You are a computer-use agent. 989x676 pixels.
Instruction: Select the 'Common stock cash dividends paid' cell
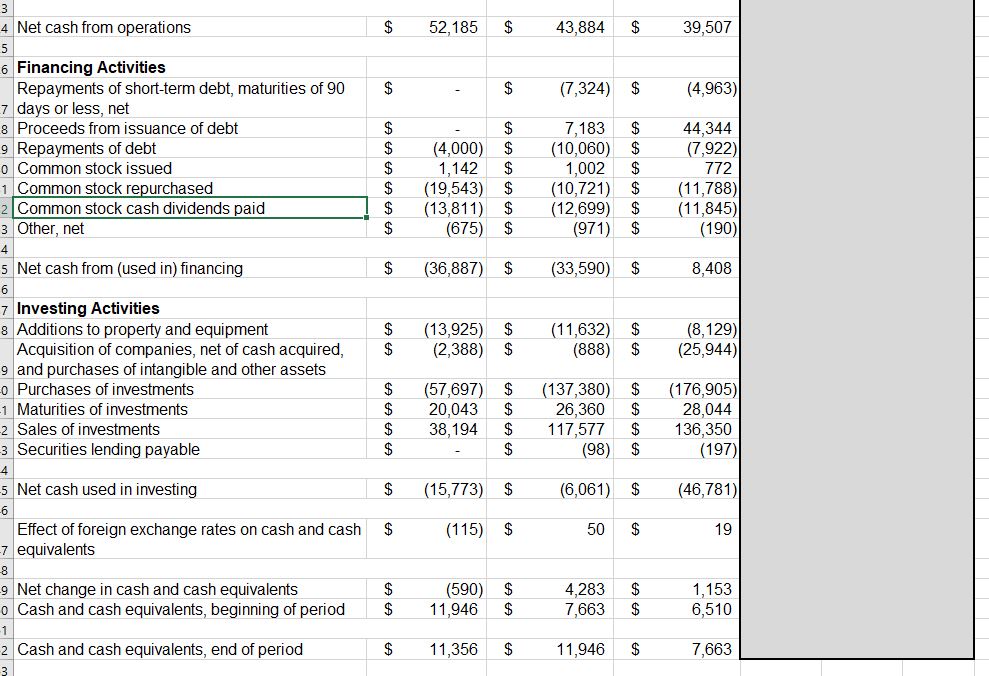tap(189, 208)
